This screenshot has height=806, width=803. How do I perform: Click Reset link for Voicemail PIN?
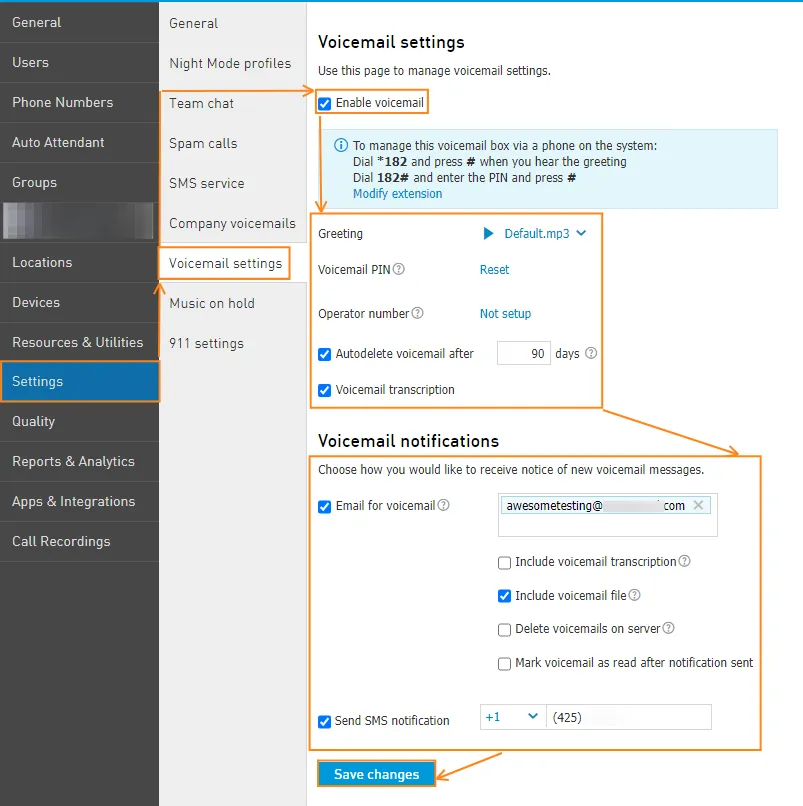coord(494,270)
